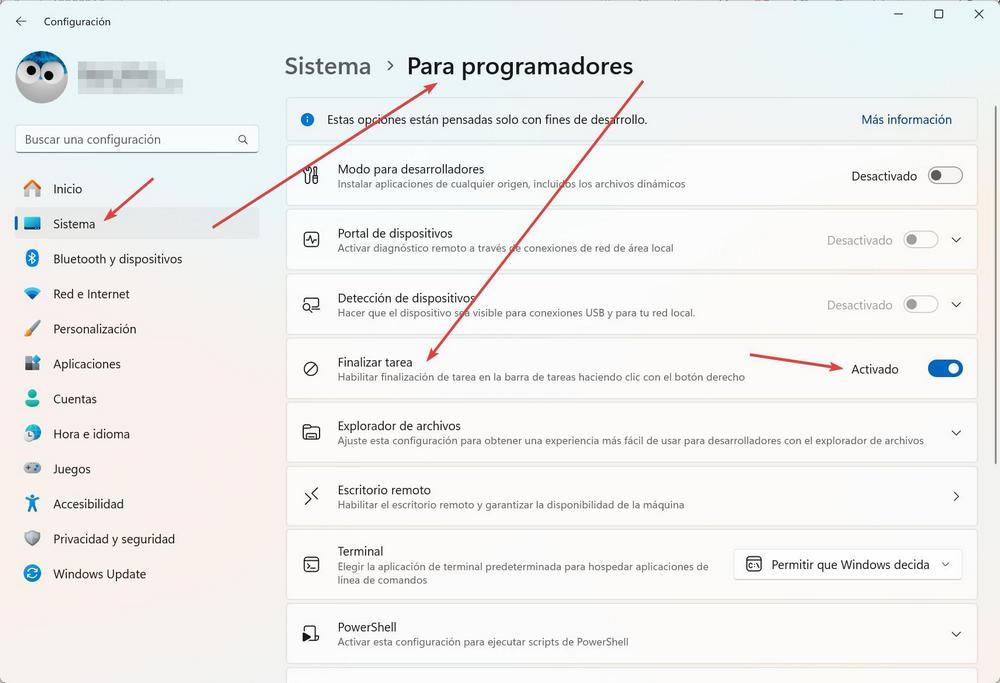Click the Wi-Fi icon for Red e Internet
The width and height of the screenshot is (1000, 683).
pos(32,294)
